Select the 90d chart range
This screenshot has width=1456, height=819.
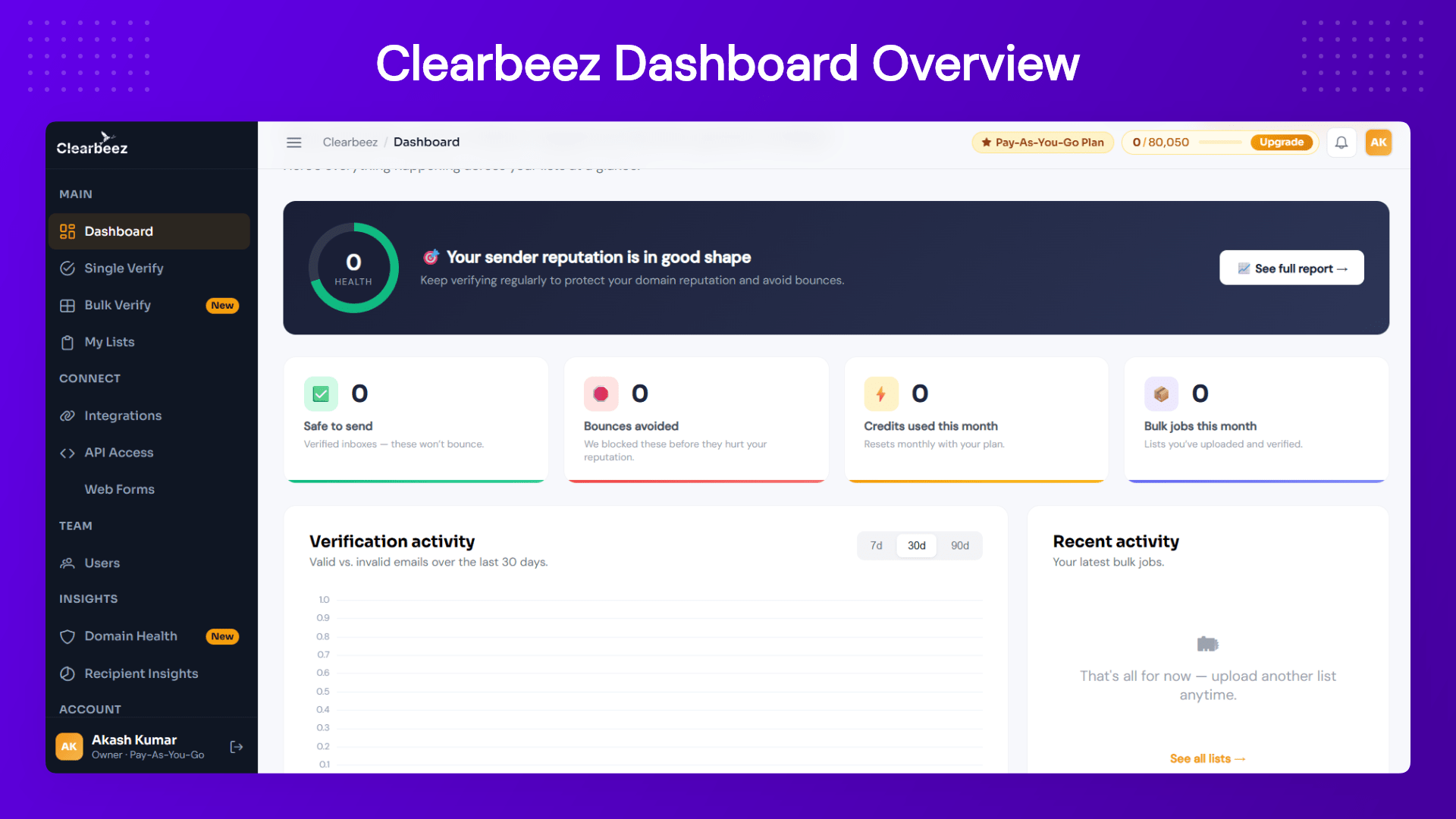coord(959,546)
